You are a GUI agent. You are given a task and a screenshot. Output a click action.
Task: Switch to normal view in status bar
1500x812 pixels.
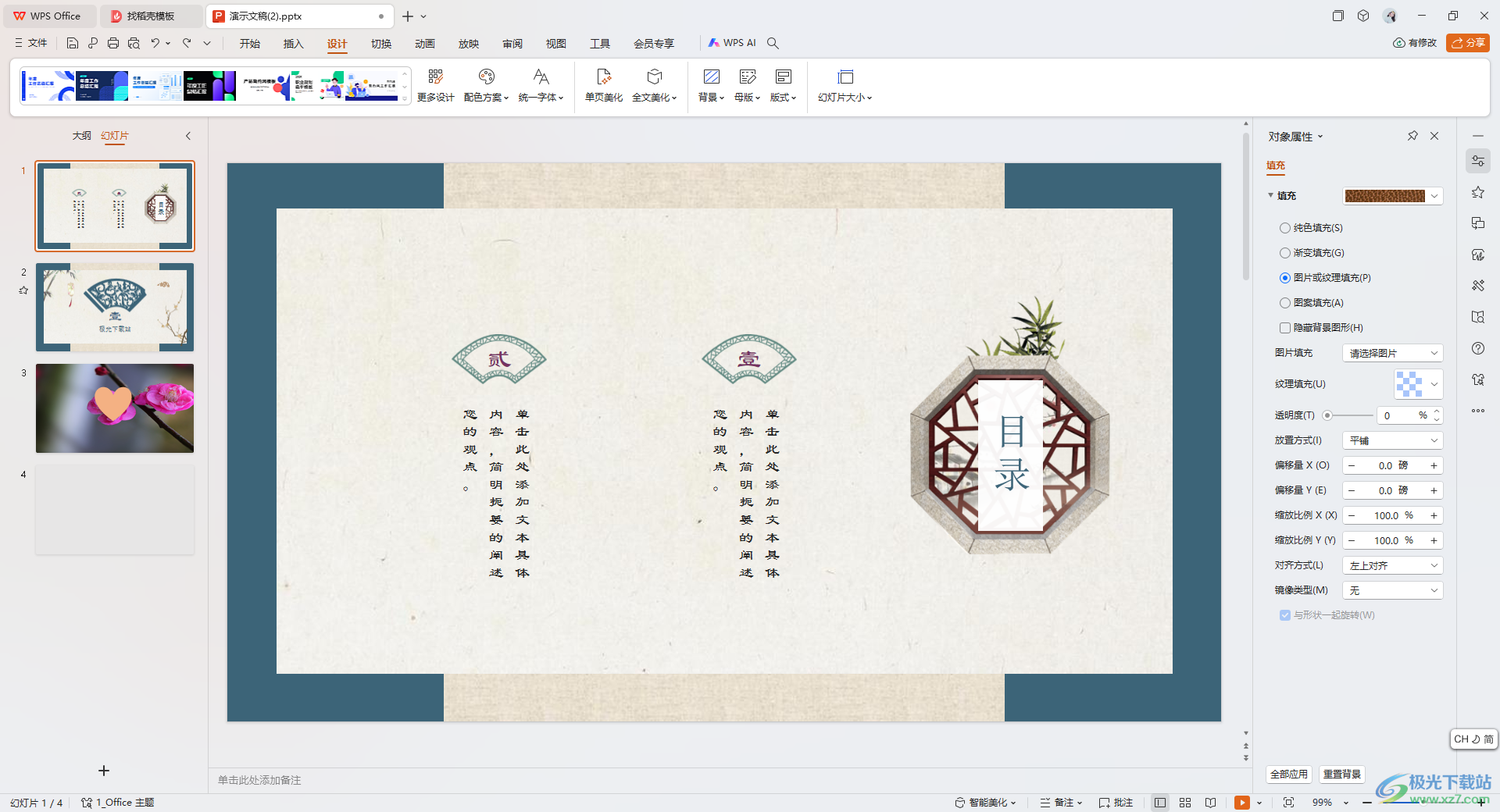click(1160, 803)
